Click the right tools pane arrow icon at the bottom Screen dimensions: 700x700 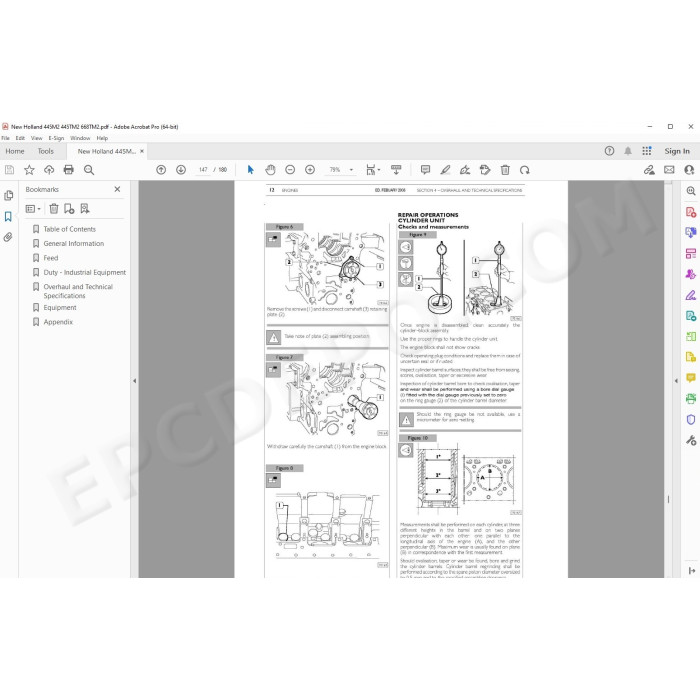pos(692,571)
